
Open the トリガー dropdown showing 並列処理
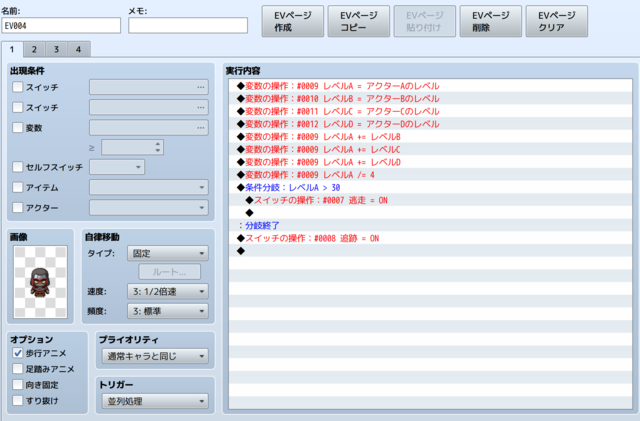pyautogui.click(x=154, y=401)
